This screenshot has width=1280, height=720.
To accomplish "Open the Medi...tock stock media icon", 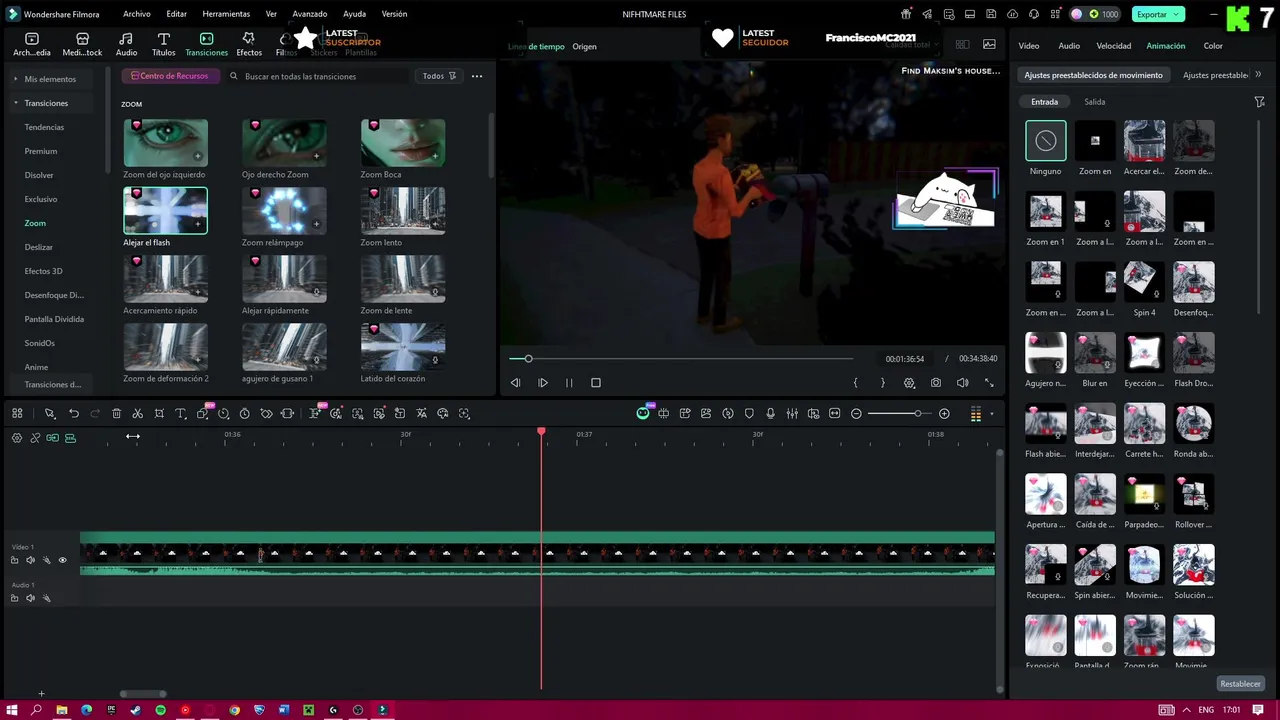I will click(82, 44).
